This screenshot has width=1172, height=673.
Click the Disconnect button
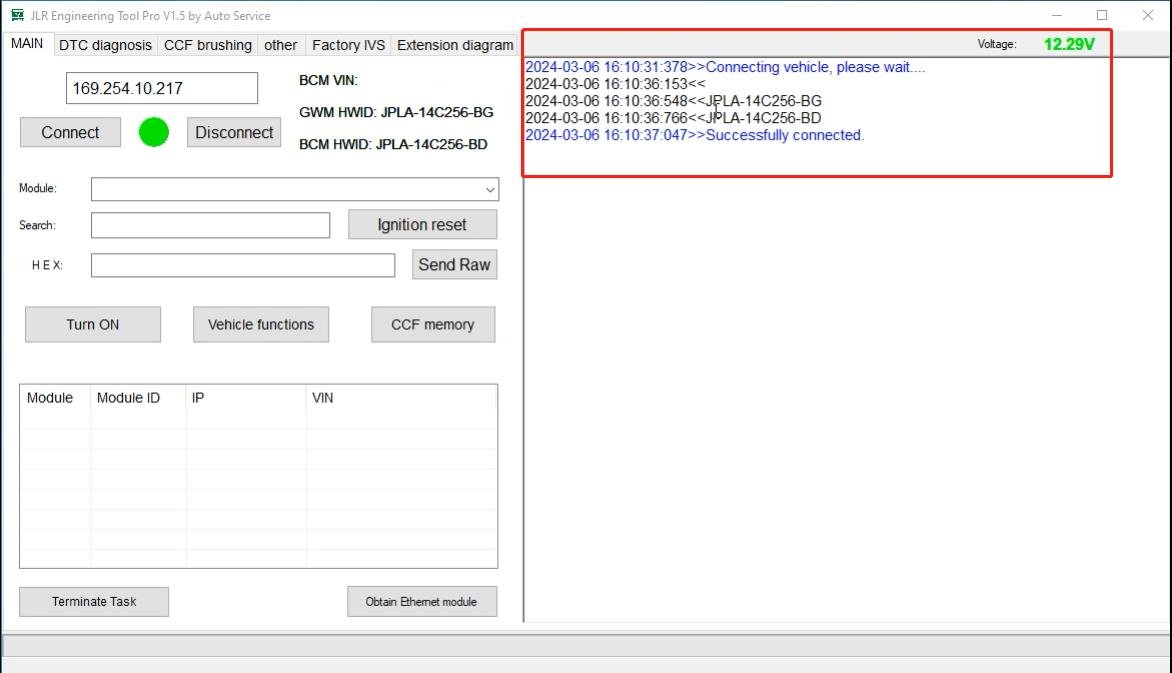point(234,132)
